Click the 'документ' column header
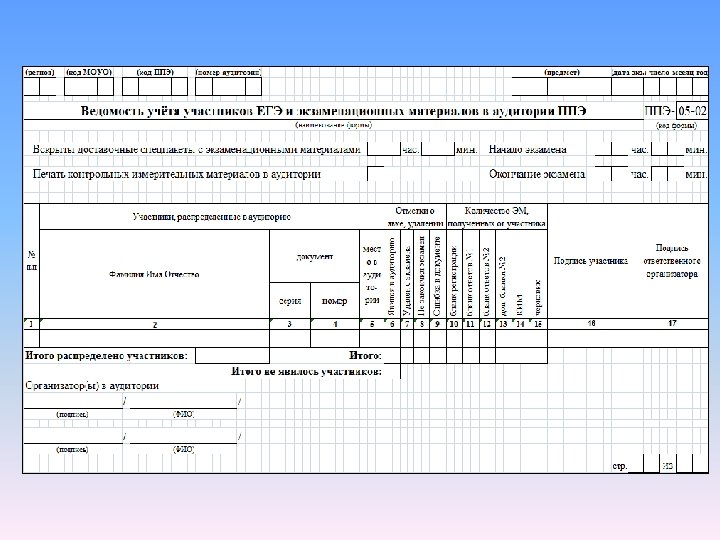The width and height of the screenshot is (720, 540). (315, 257)
